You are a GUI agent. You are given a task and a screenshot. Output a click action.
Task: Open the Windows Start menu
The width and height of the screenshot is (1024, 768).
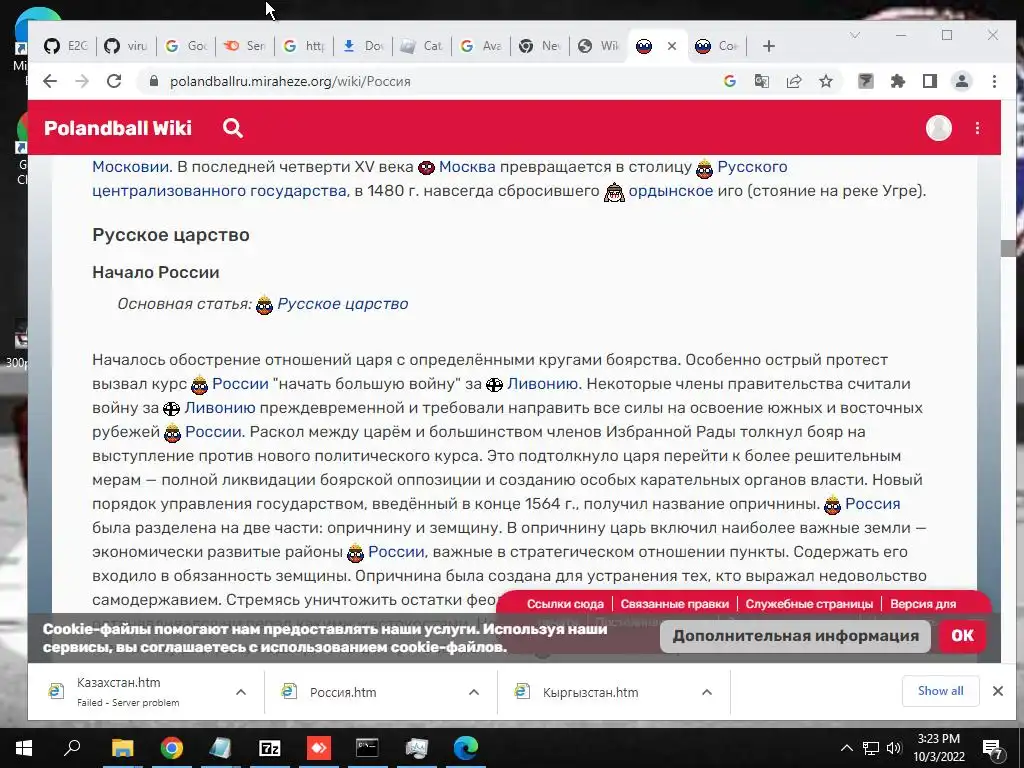click(x=24, y=748)
